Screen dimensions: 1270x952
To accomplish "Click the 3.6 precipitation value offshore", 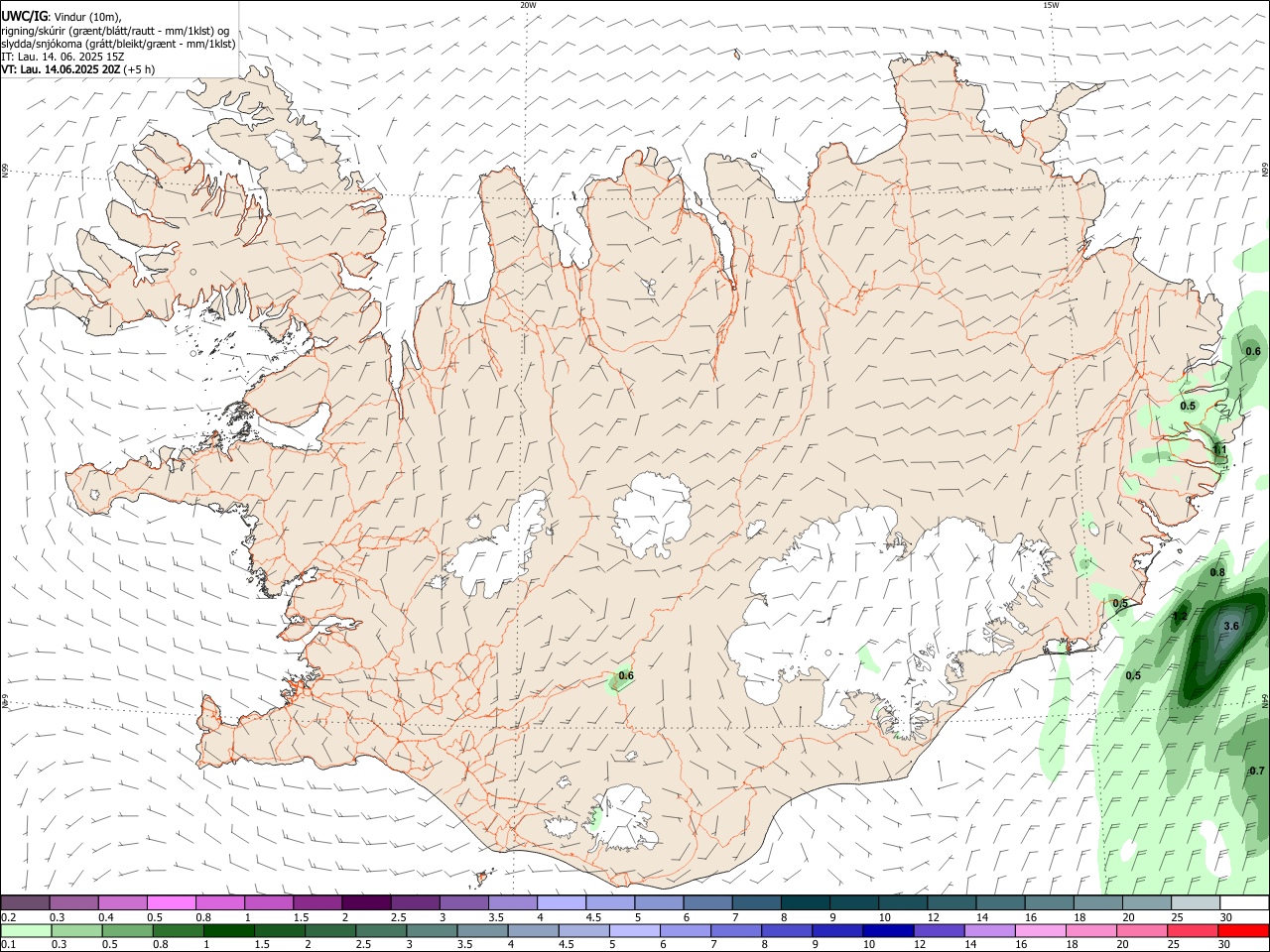I will pyautogui.click(x=1231, y=626).
